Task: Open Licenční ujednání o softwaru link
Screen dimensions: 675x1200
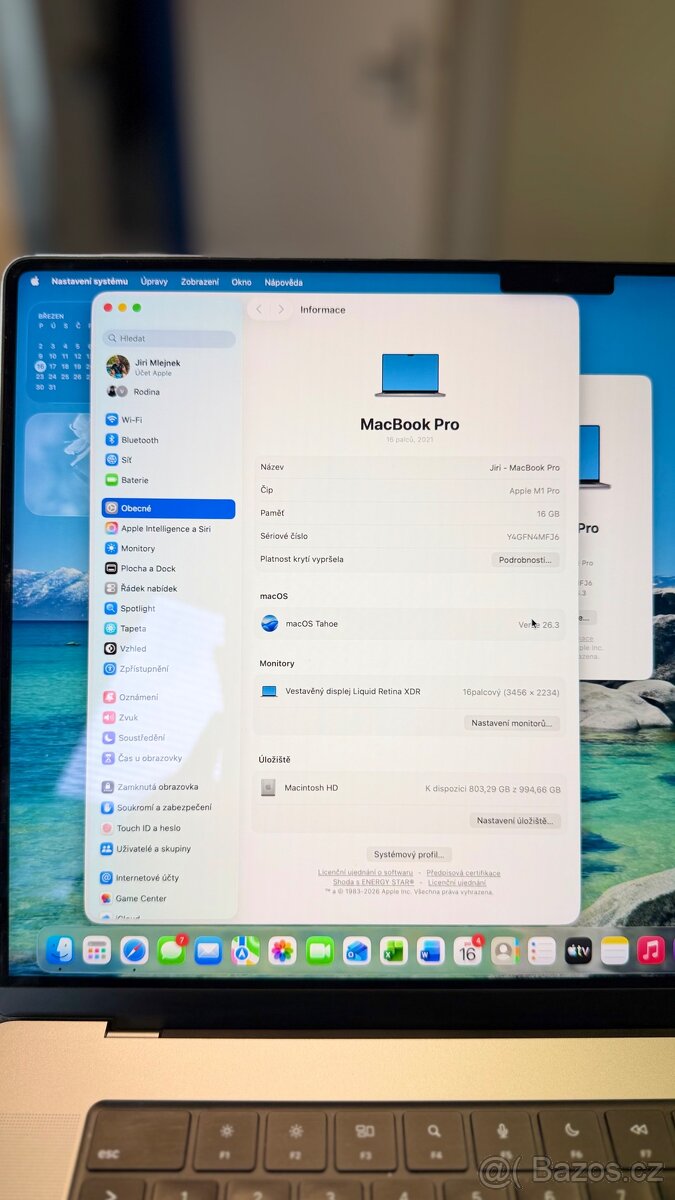Action: click(365, 873)
